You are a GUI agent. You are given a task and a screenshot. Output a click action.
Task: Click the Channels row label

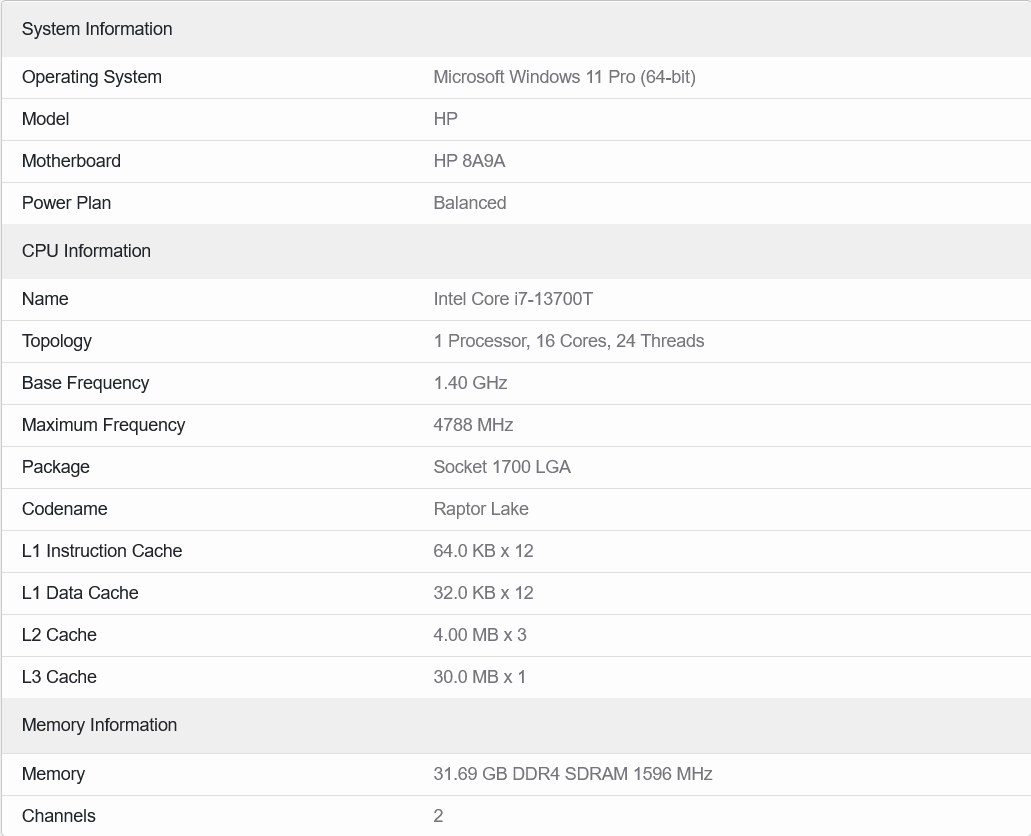click(59, 816)
